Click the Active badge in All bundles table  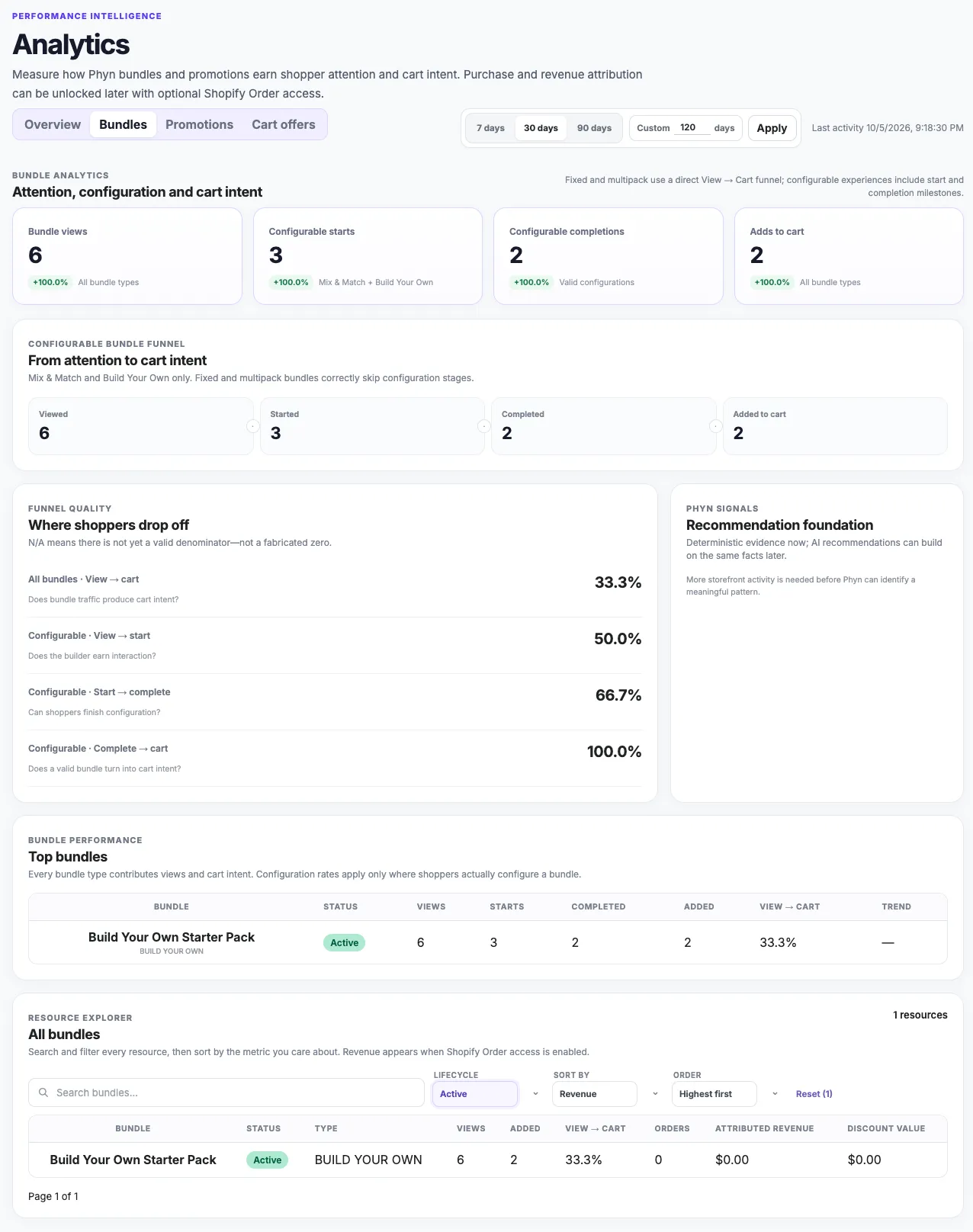pyautogui.click(x=267, y=1160)
